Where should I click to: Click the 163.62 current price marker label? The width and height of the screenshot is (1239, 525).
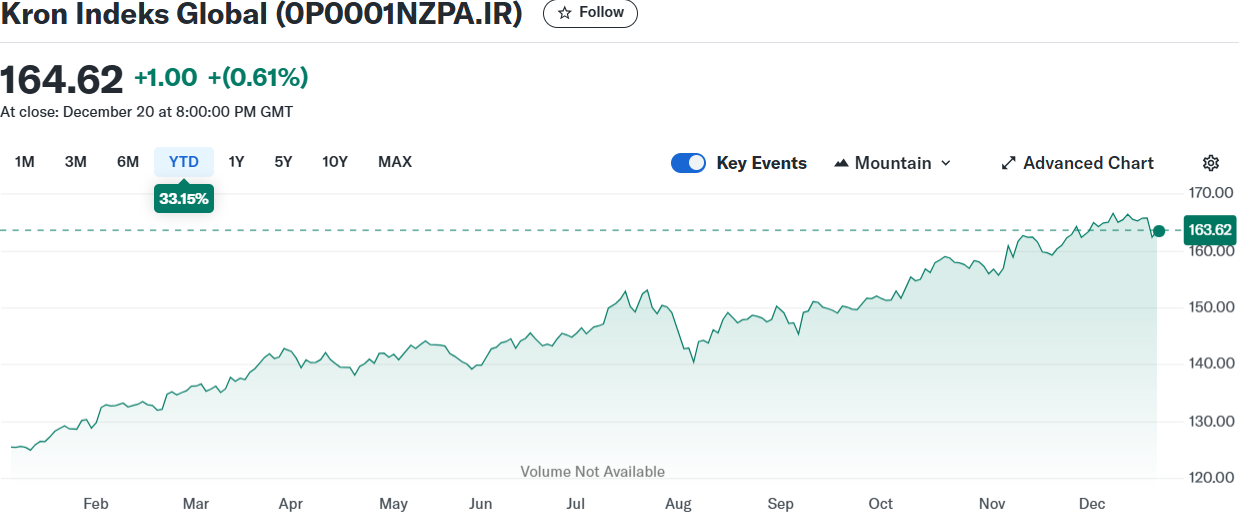click(x=1210, y=230)
